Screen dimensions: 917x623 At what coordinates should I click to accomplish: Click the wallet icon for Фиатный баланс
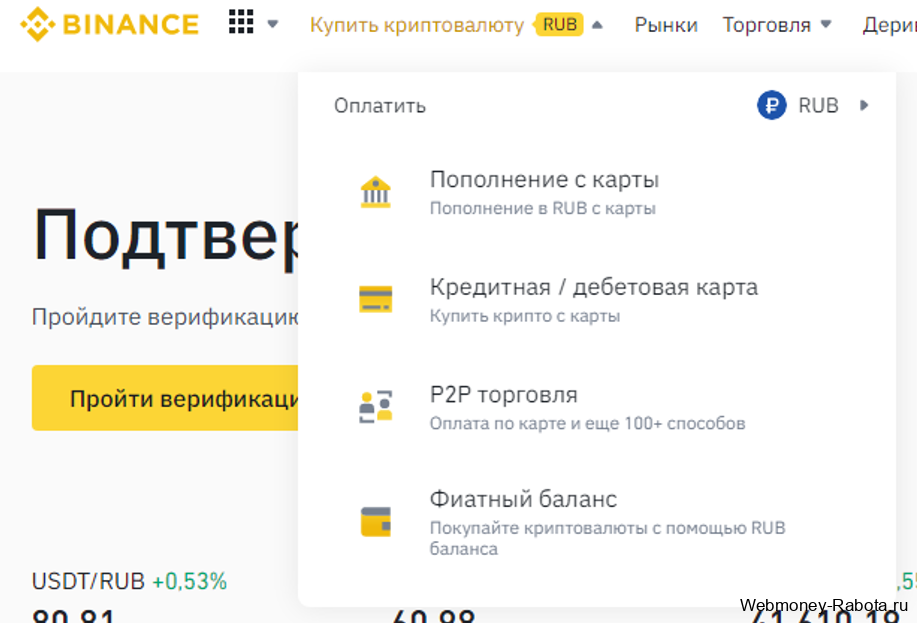375,522
